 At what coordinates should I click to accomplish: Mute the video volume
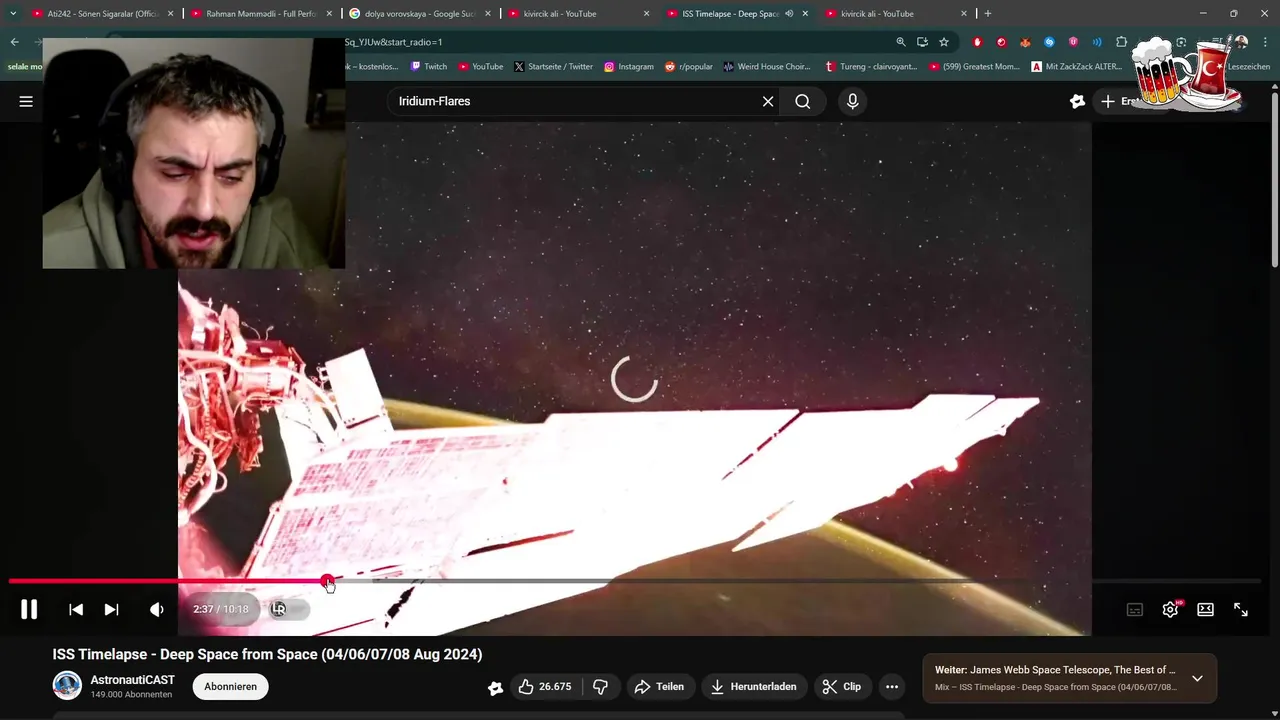[x=156, y=609]
